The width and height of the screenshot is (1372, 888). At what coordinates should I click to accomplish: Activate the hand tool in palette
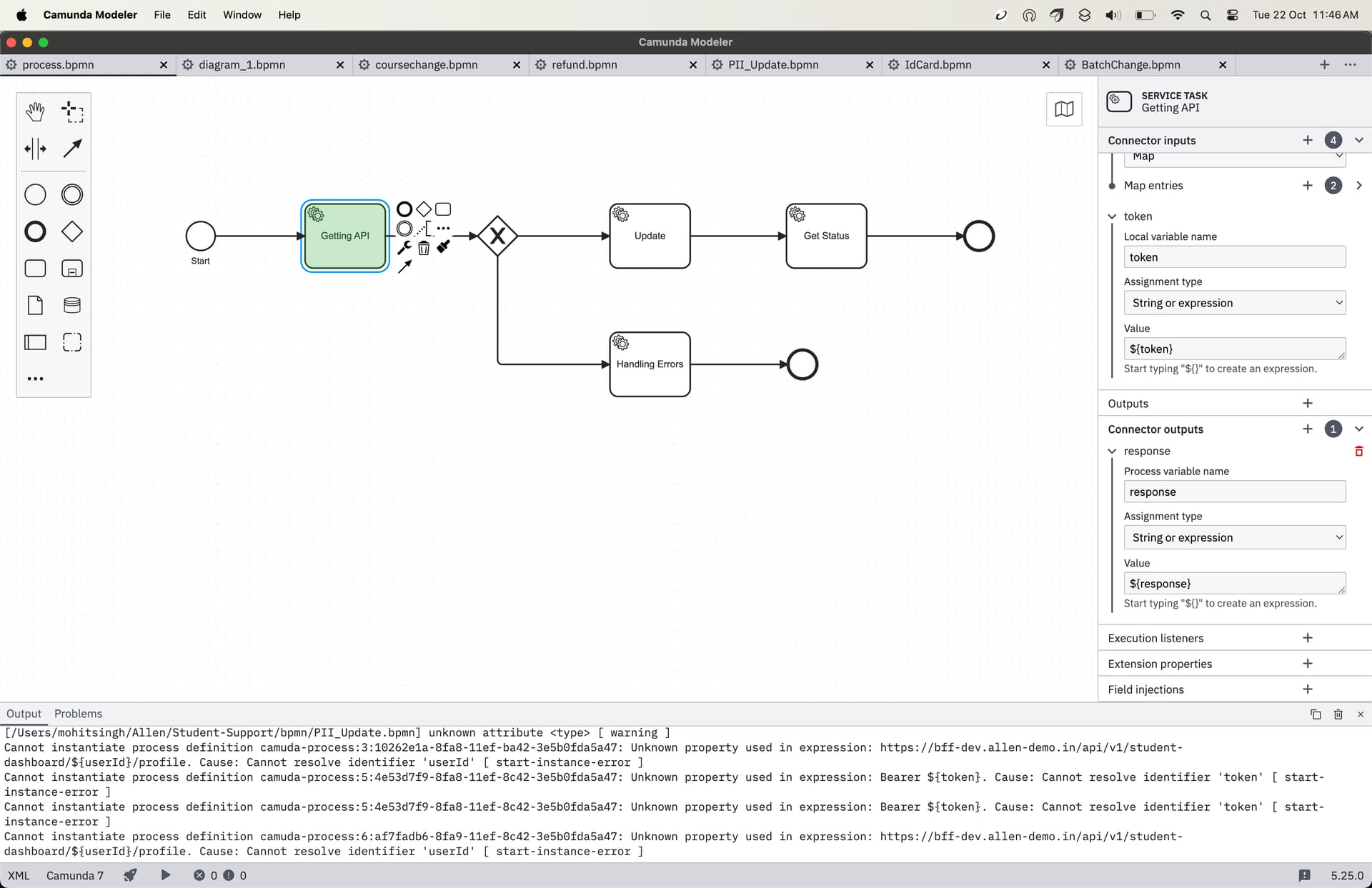coord(35,111)
